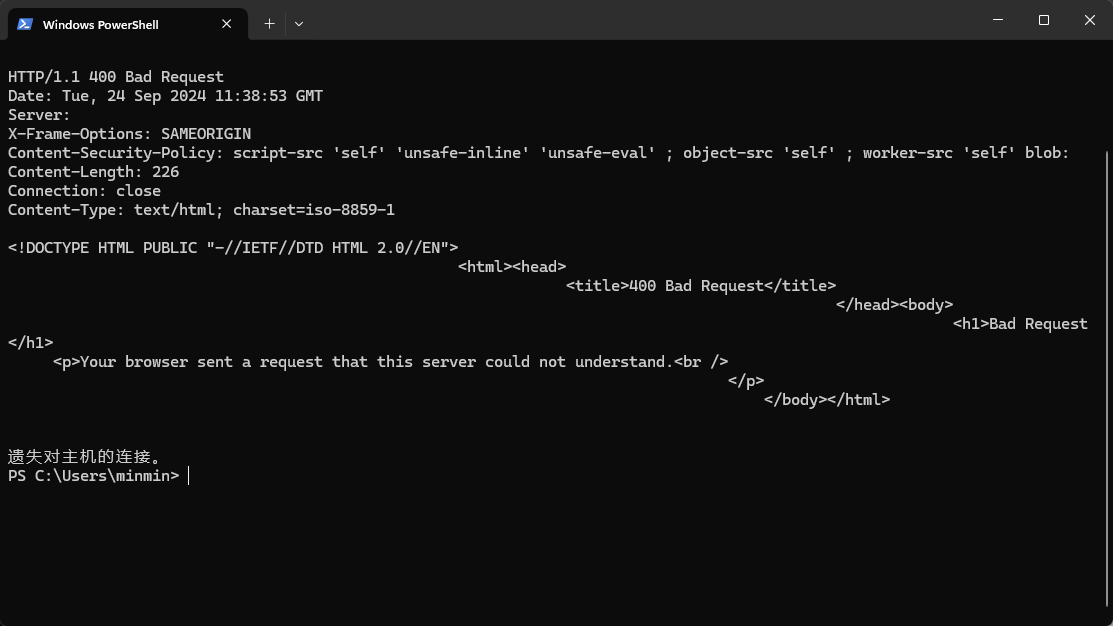Expand the new tab profile dropdown
The image size is (1113, 626).
pyautogui.click(x=299, y=24)
